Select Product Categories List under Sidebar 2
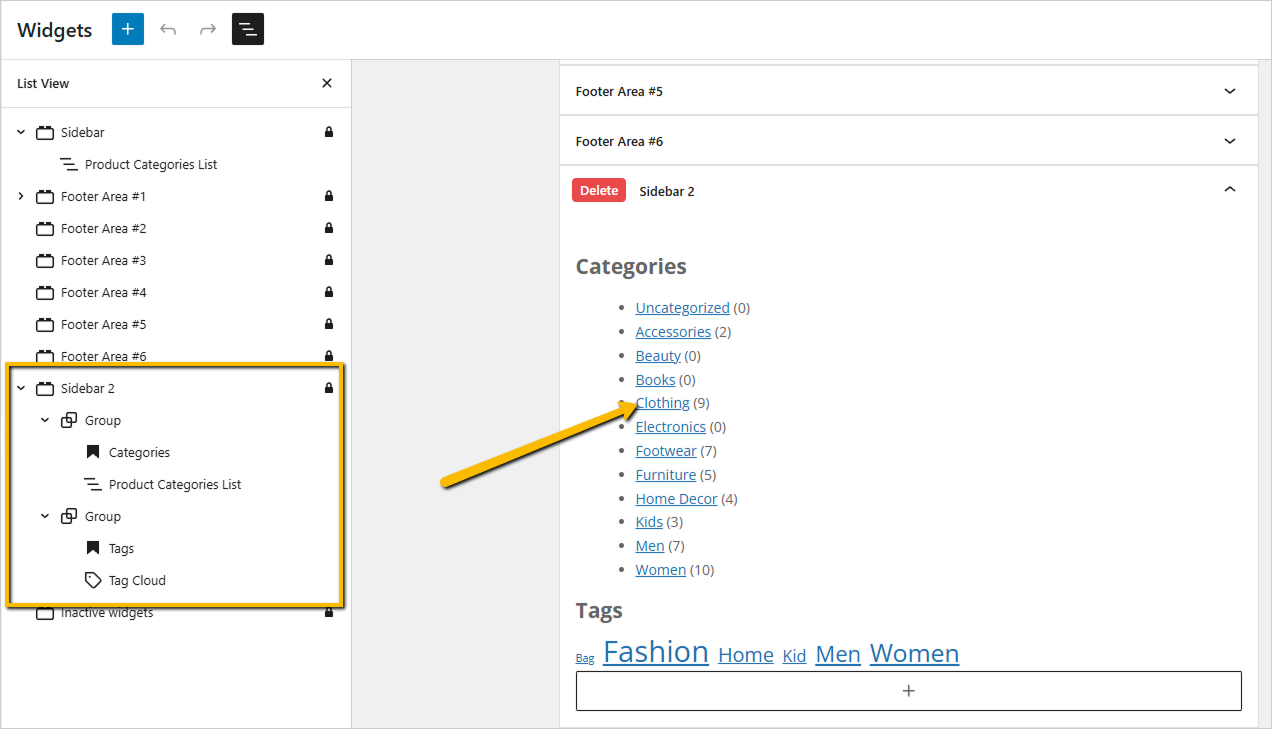The height and width of the screenshot is (729, 1272). tap(175, 484)
